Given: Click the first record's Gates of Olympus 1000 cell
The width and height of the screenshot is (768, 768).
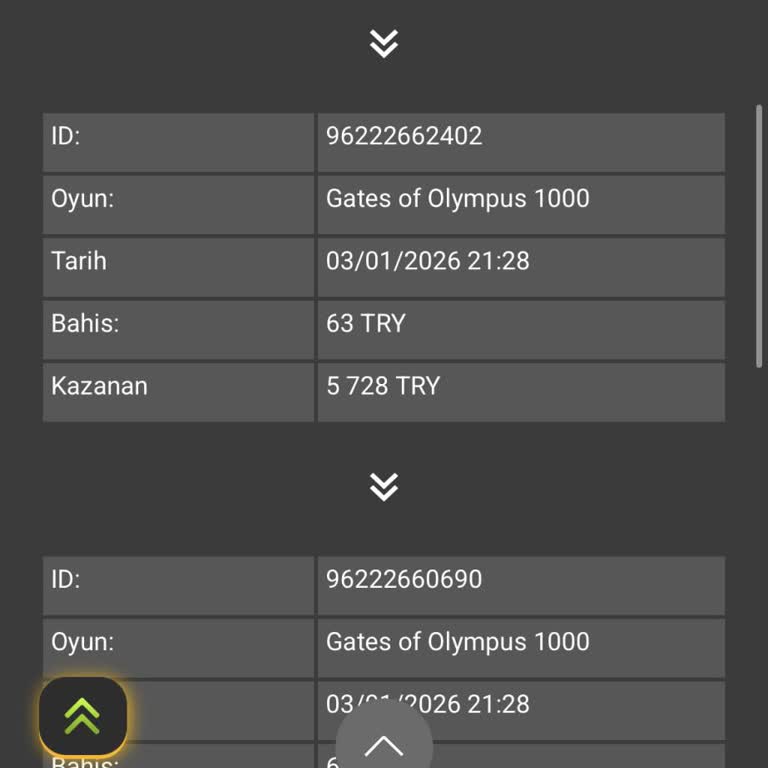Looking at the screenshot, I should tap(458, 199).
